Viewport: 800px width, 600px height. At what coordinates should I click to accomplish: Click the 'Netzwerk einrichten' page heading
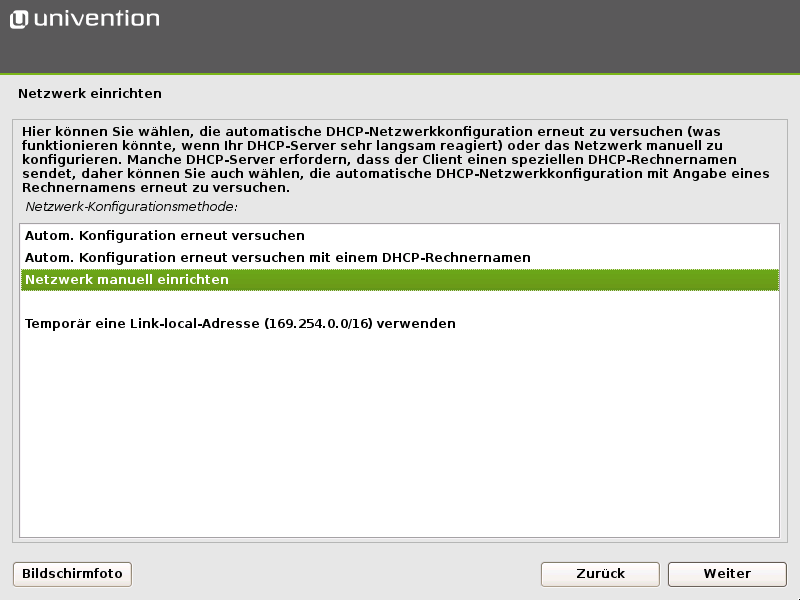(90, 94)
